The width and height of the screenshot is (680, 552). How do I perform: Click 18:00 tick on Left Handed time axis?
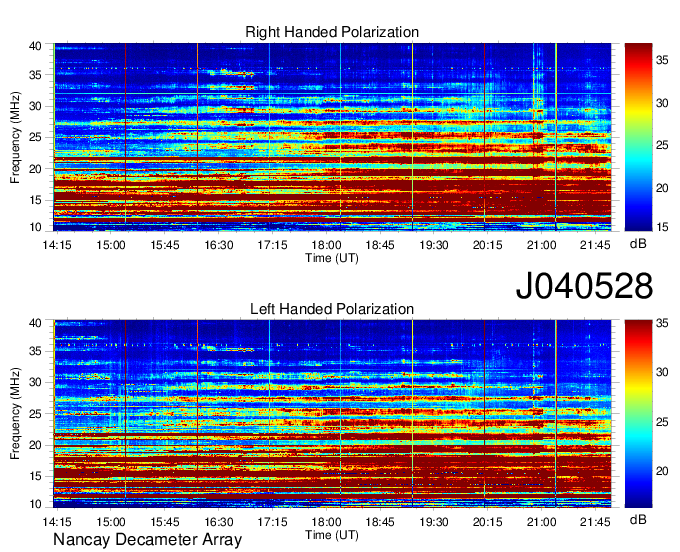coord(326,522)
